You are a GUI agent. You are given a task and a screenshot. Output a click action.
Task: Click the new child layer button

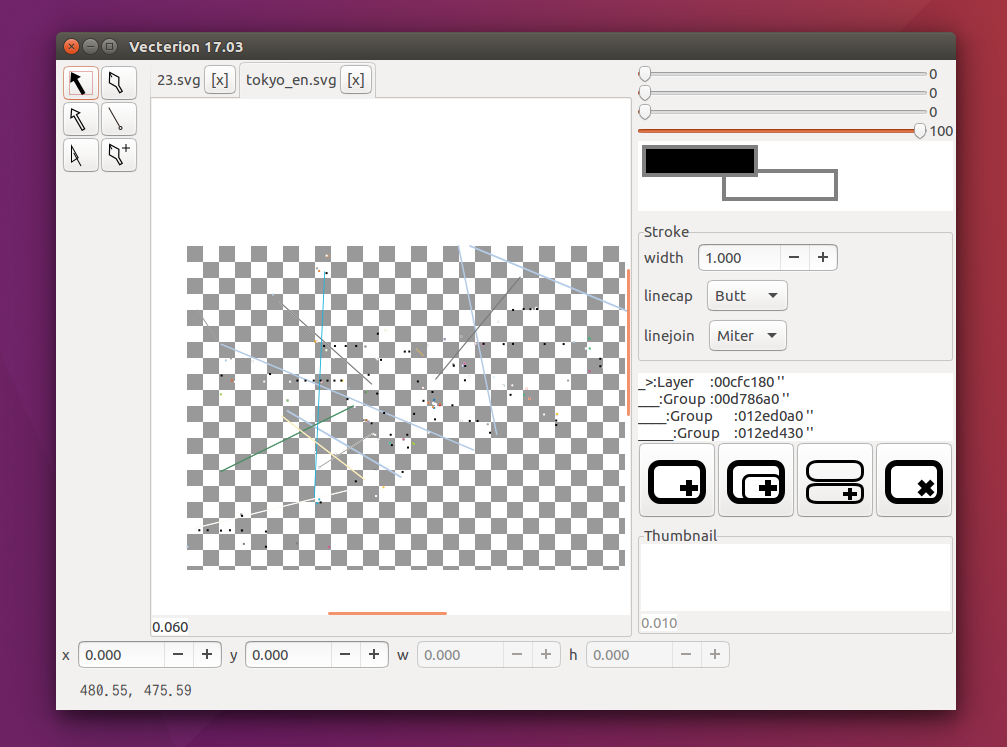click(x=756, y=480)
